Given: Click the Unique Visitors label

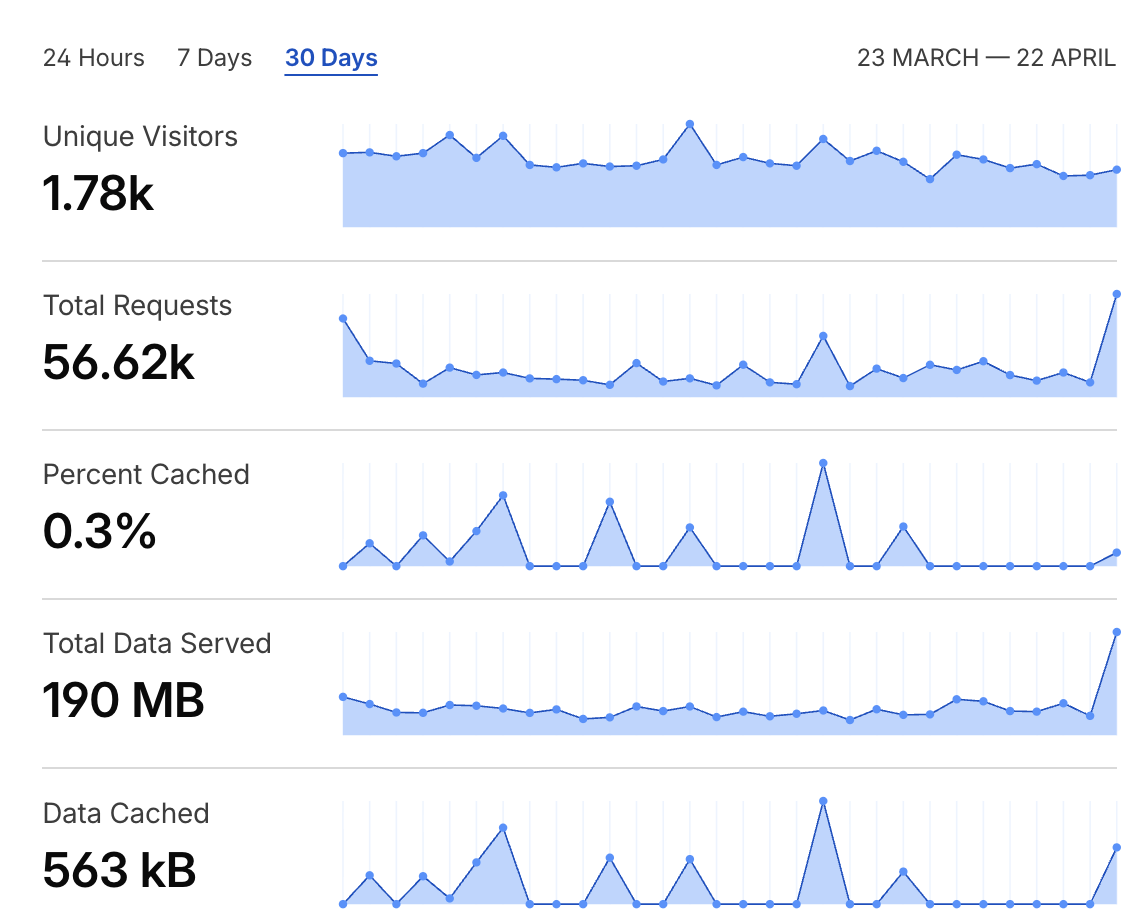Looking at the screenshot, I should [141, 137].
